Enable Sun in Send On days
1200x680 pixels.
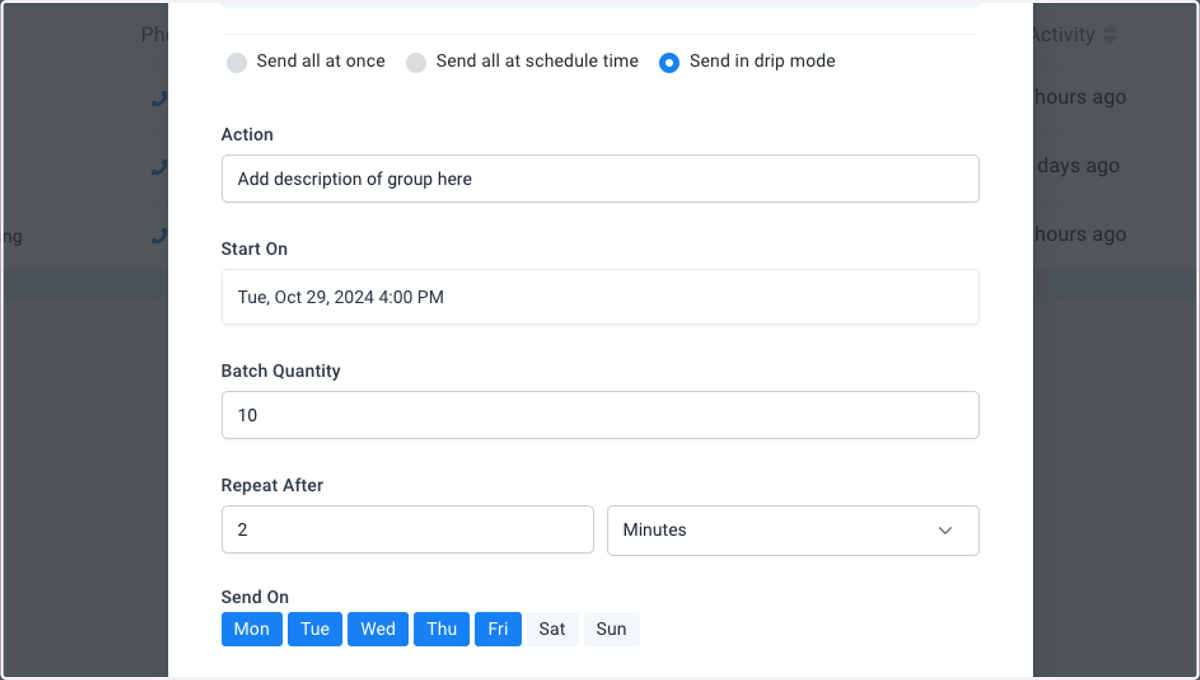pyautogui.click(x=611, y=629)
